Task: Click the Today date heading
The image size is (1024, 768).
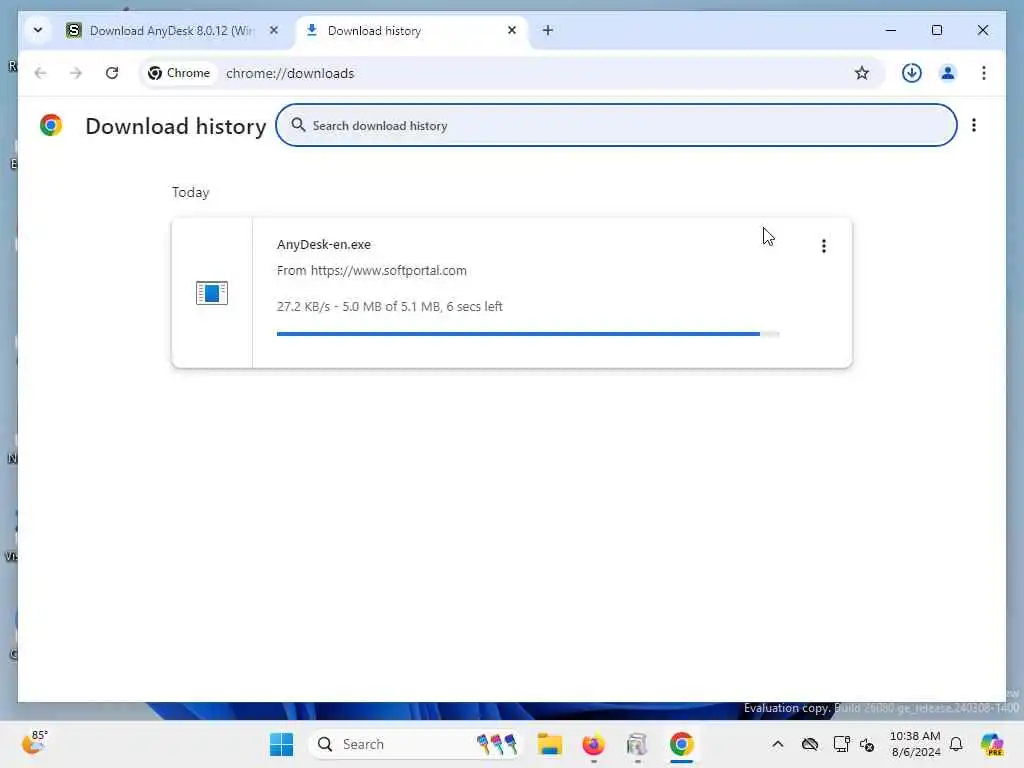Action: (x=191, y=193)
